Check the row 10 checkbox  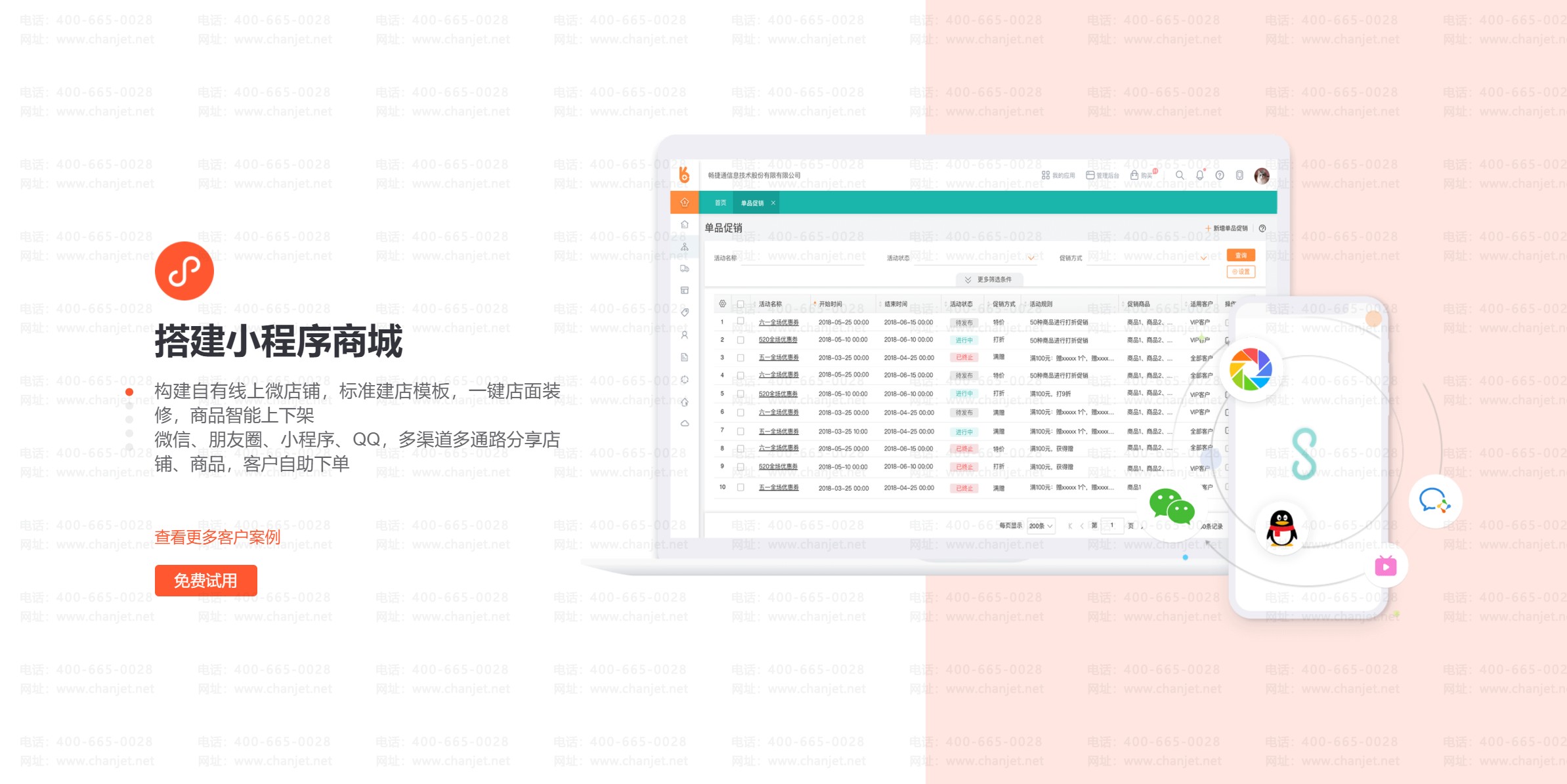pyautogui.click(x=741, y=487)
